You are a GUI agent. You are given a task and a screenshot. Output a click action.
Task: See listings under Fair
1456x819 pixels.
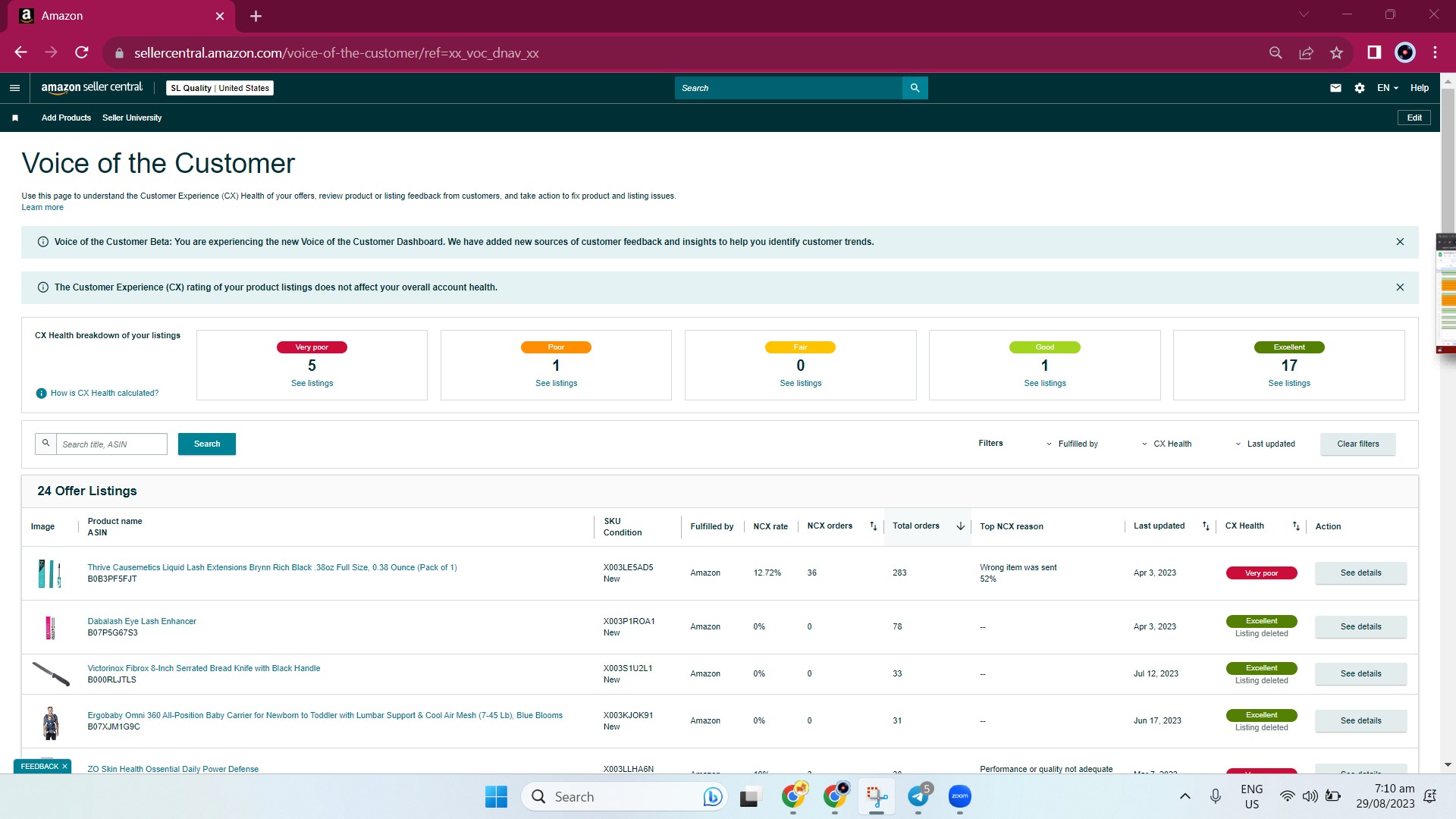coord(800,384)
